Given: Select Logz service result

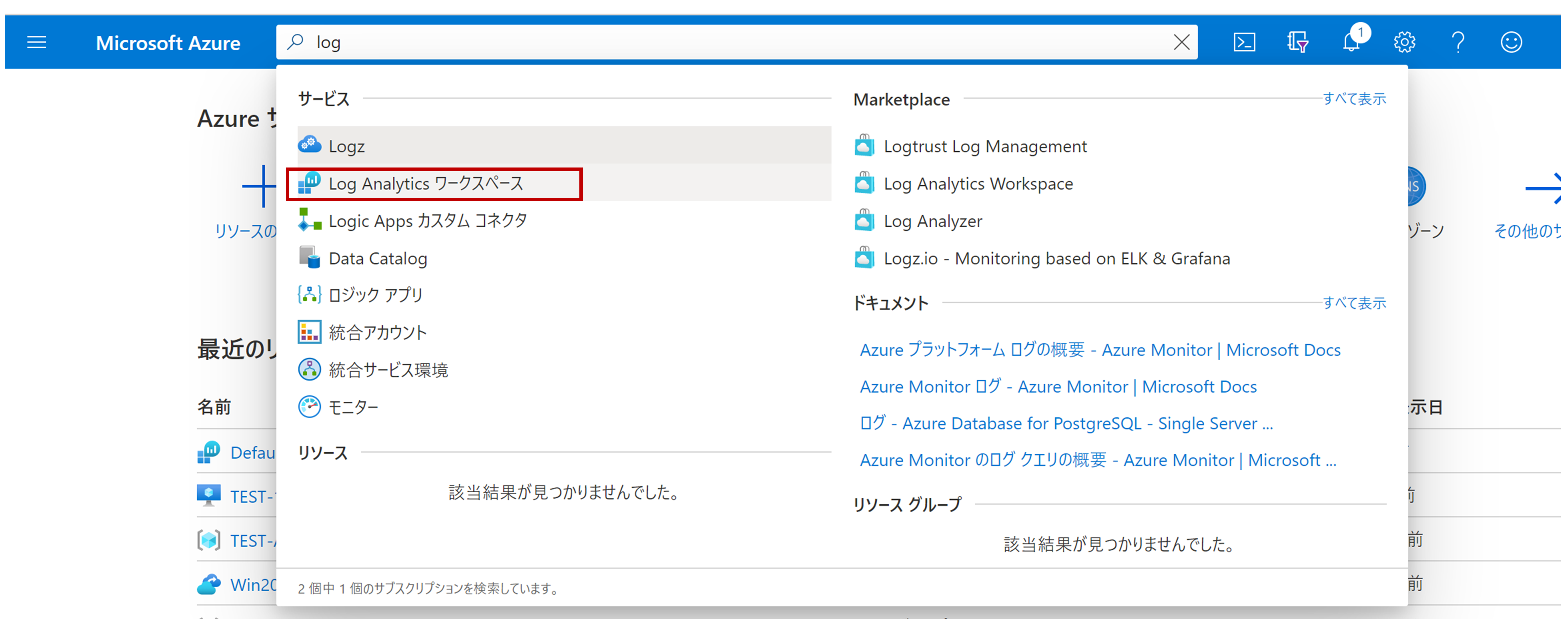Looking at the screenshot, I should coord(347,146).
